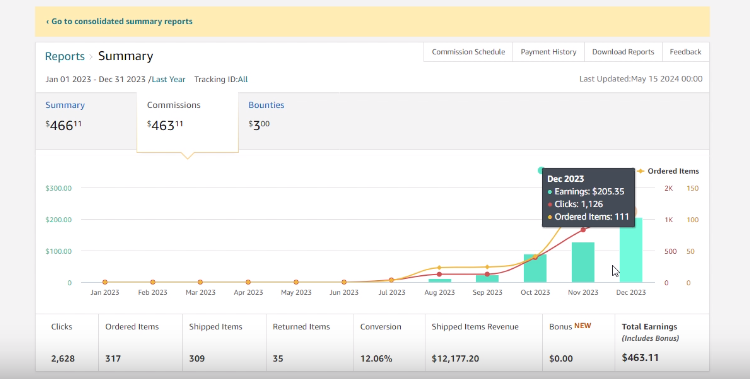Go to Reports breadcrumb
This screenshot has width=750, height=379.
point(65,56)
